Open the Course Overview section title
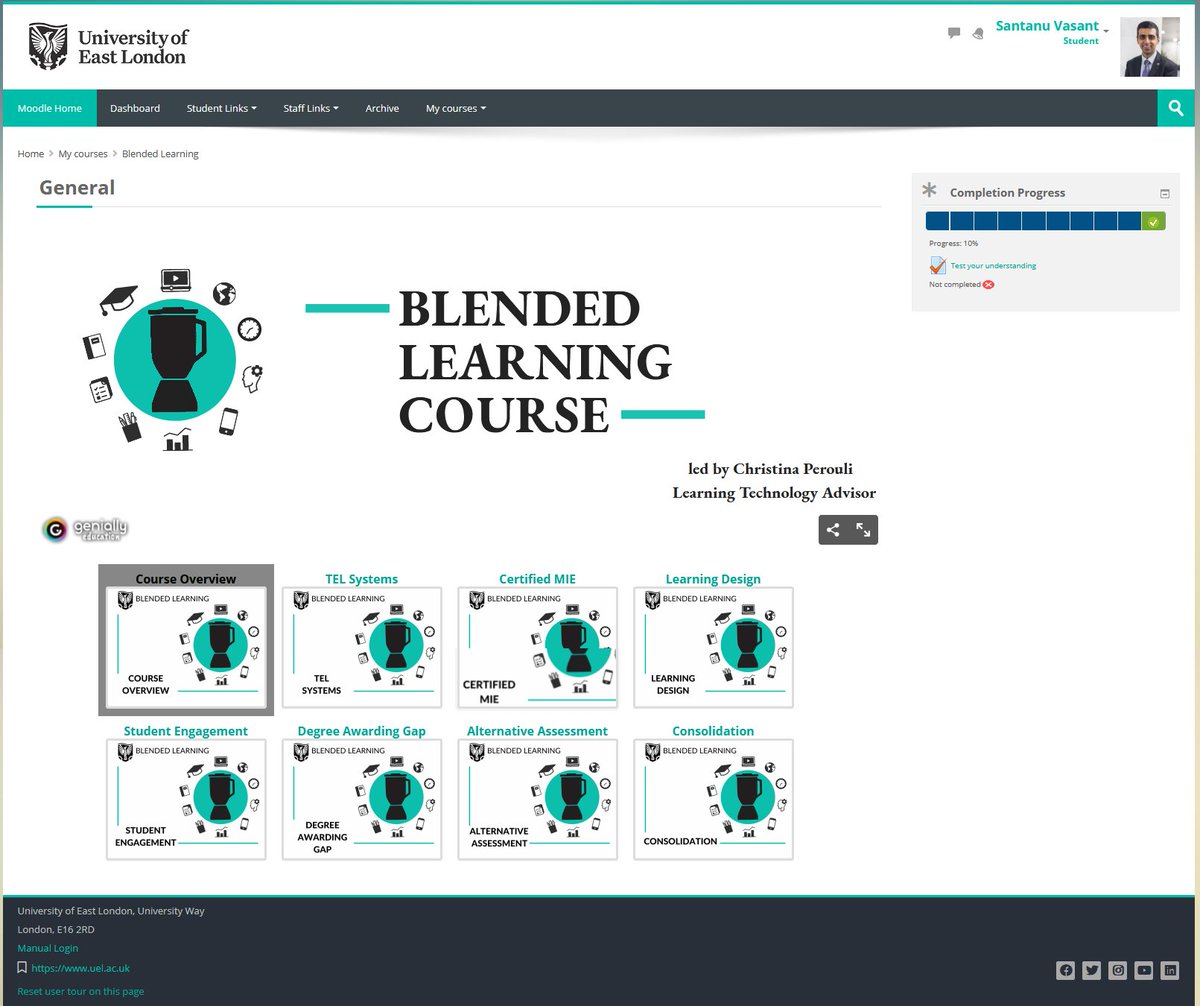The image size is (1200, 1006). click(x=186, y=579)
